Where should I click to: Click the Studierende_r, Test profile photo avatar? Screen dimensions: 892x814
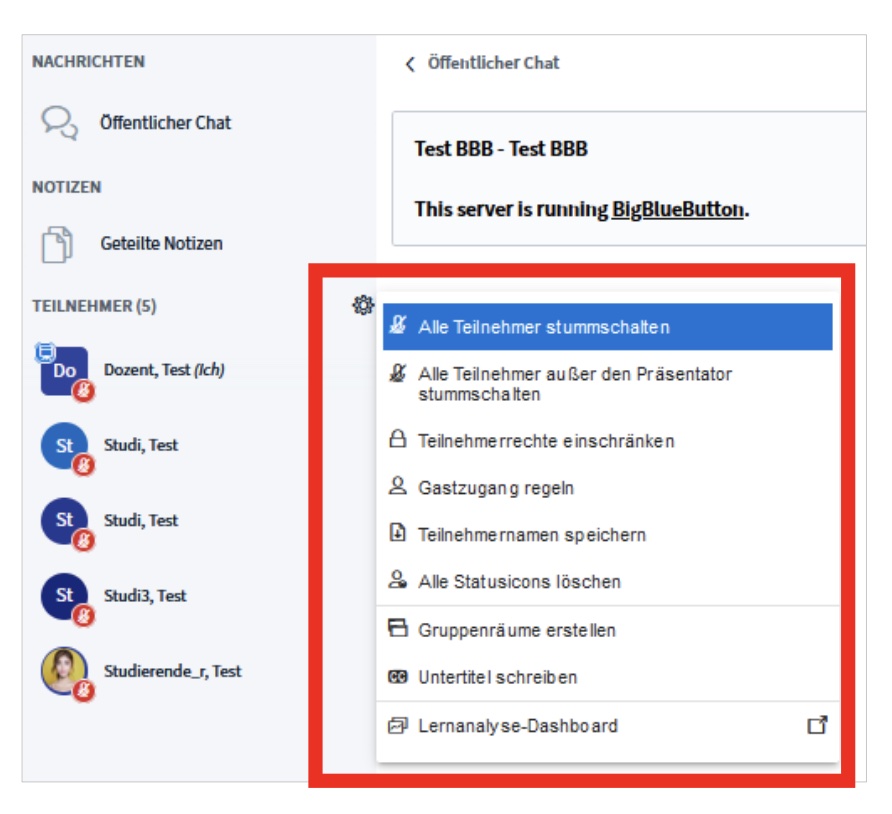(65, 671)
